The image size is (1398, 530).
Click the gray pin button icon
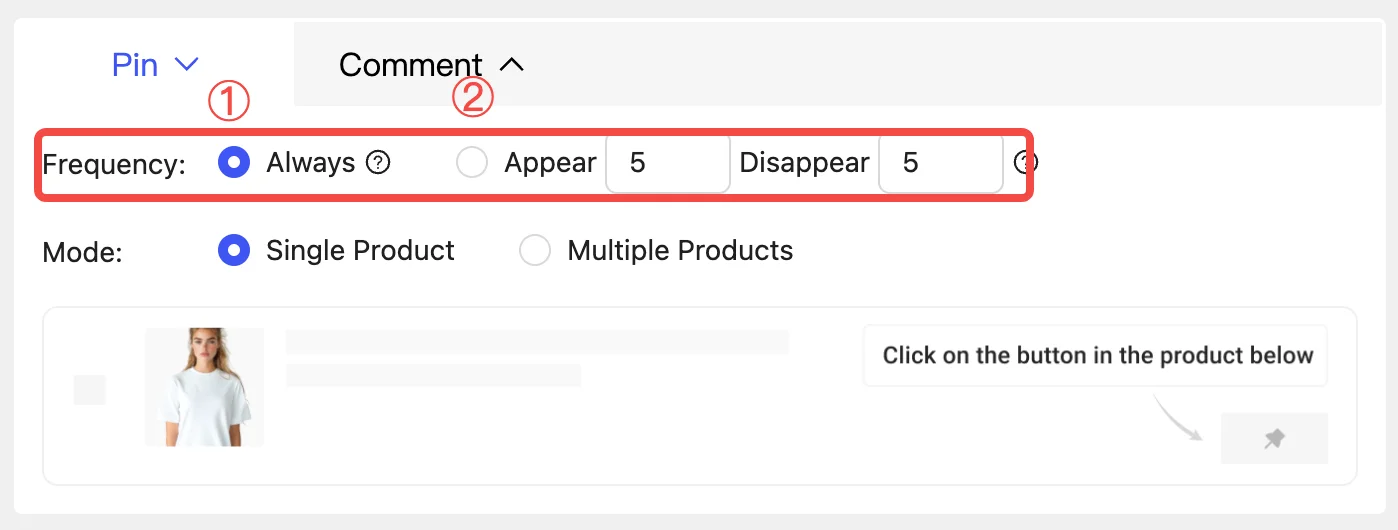click(1274, 438)
